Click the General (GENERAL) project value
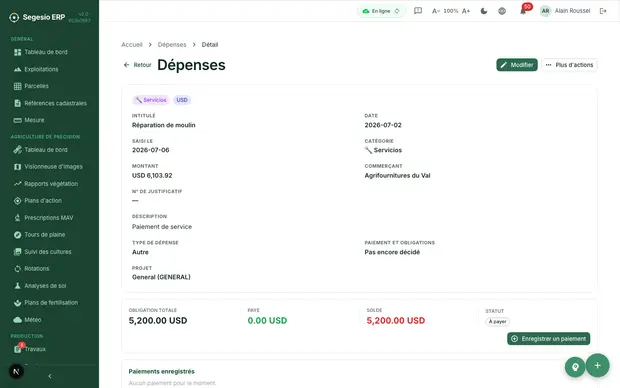620x388 pixels. click(161, 277)
